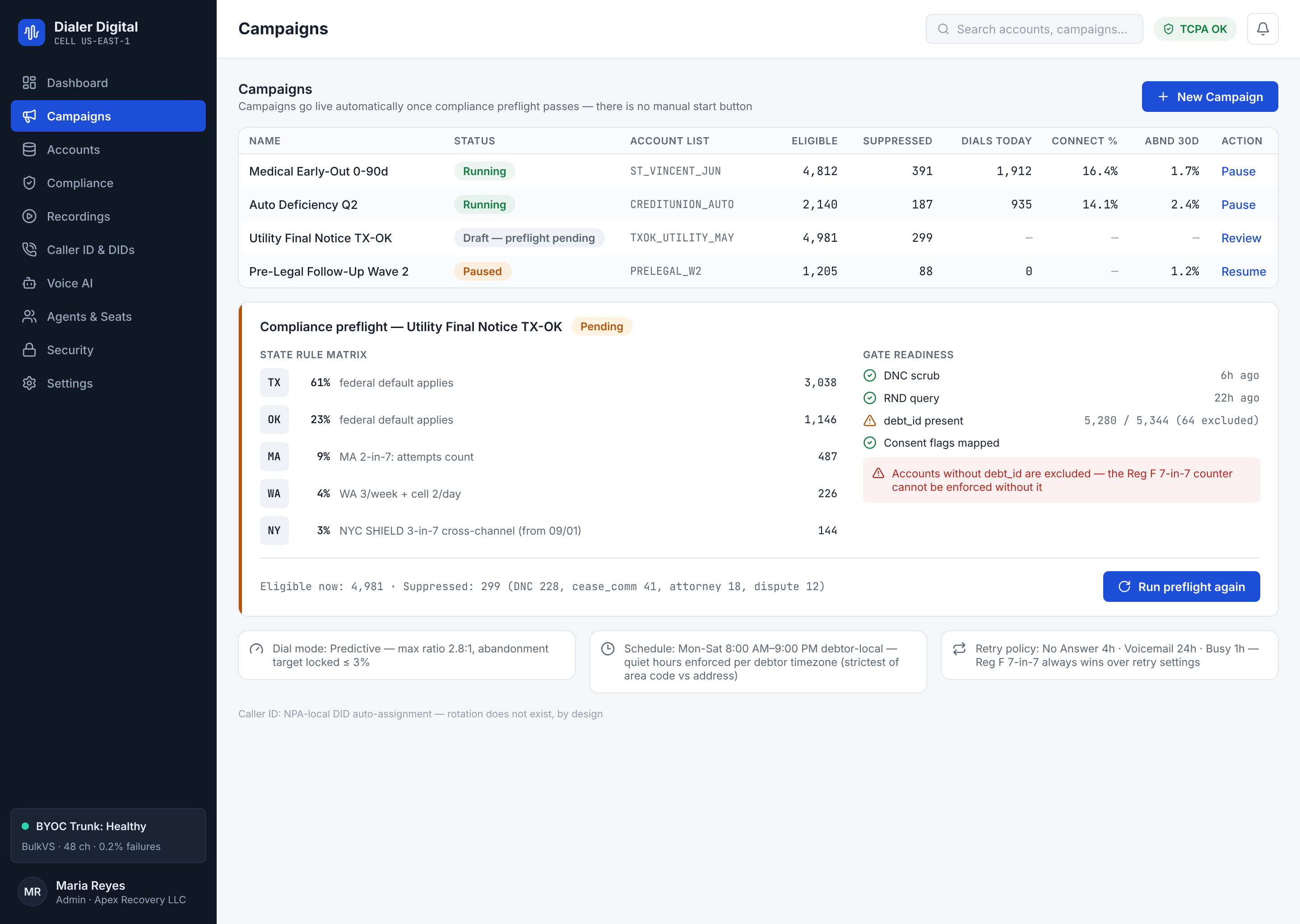Click the Compliance shield icon
Screen dimensions: 1300x924
pyautogui.click(x=29, y=183)
